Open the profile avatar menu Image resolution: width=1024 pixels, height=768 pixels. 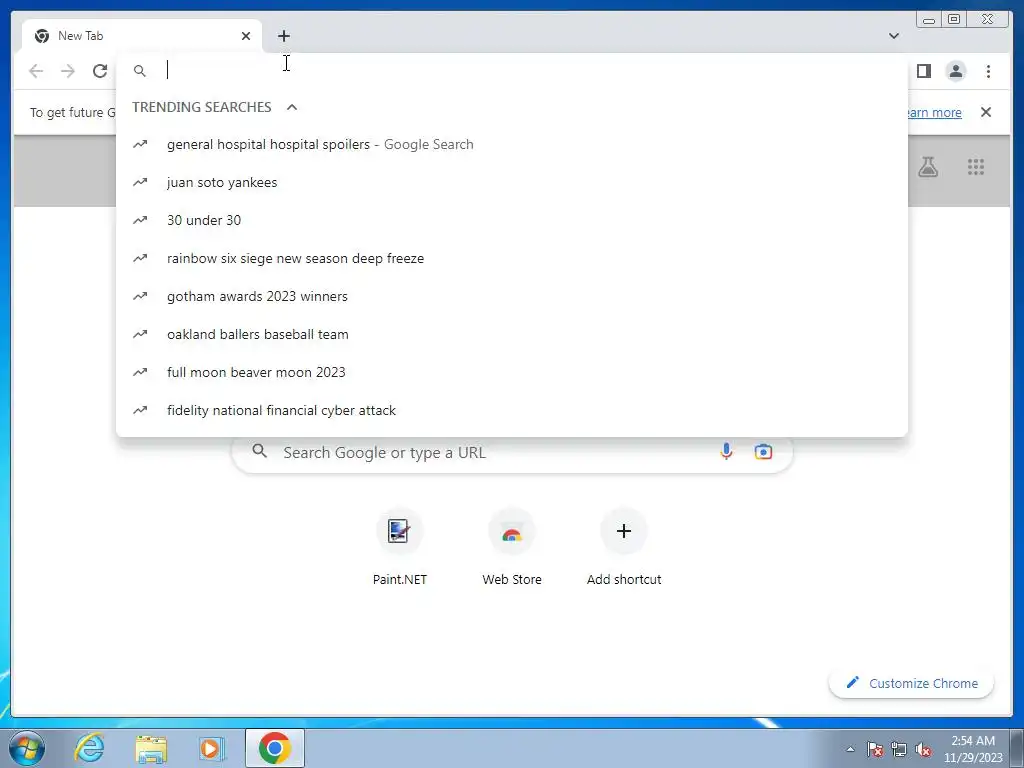955,71
